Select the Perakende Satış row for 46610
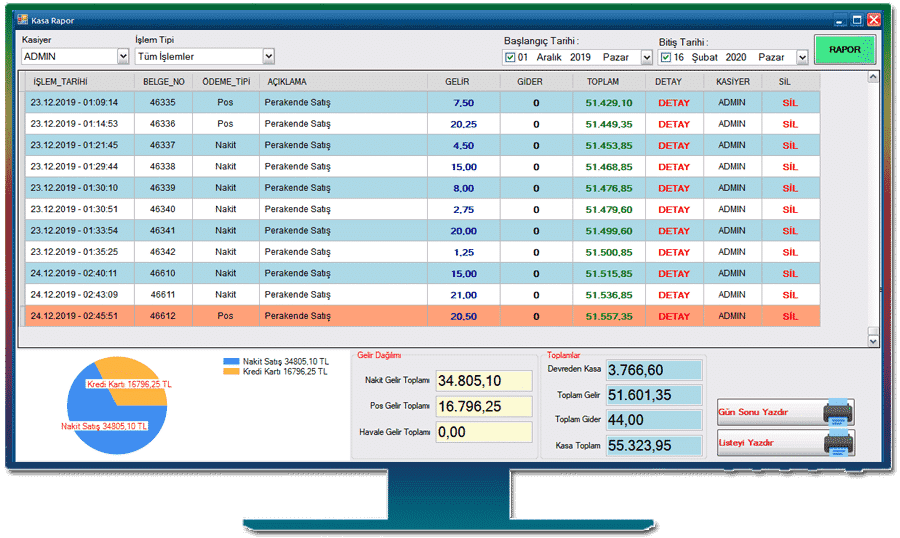900x538 pixels. (297, 273)
